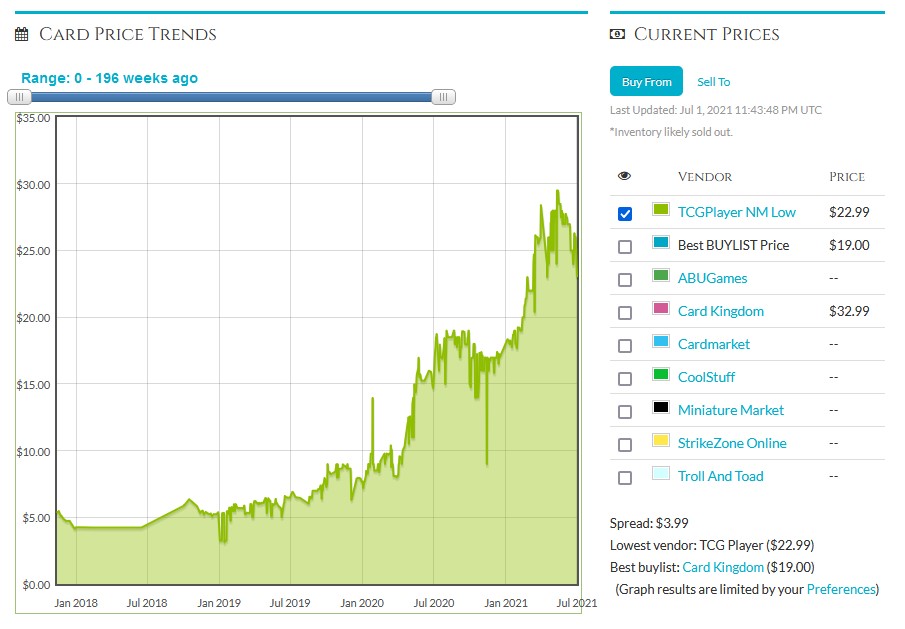The height and width of the screenshot is (629, 905).
Task: Open the Troll And Toad vendor link
Action: tap(720, 476)
